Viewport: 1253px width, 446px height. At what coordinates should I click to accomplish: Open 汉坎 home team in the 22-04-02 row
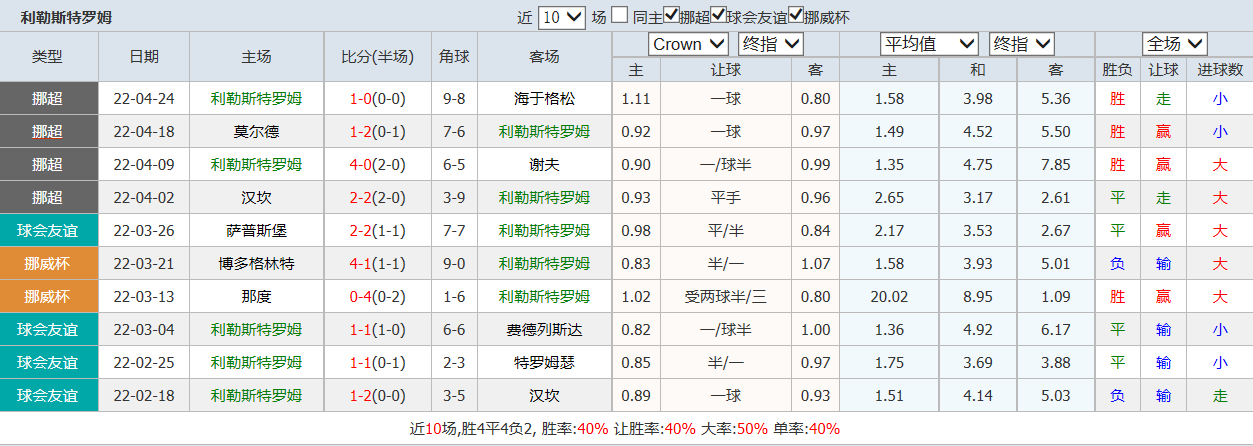pyautogui.click(x=256, y=197)
